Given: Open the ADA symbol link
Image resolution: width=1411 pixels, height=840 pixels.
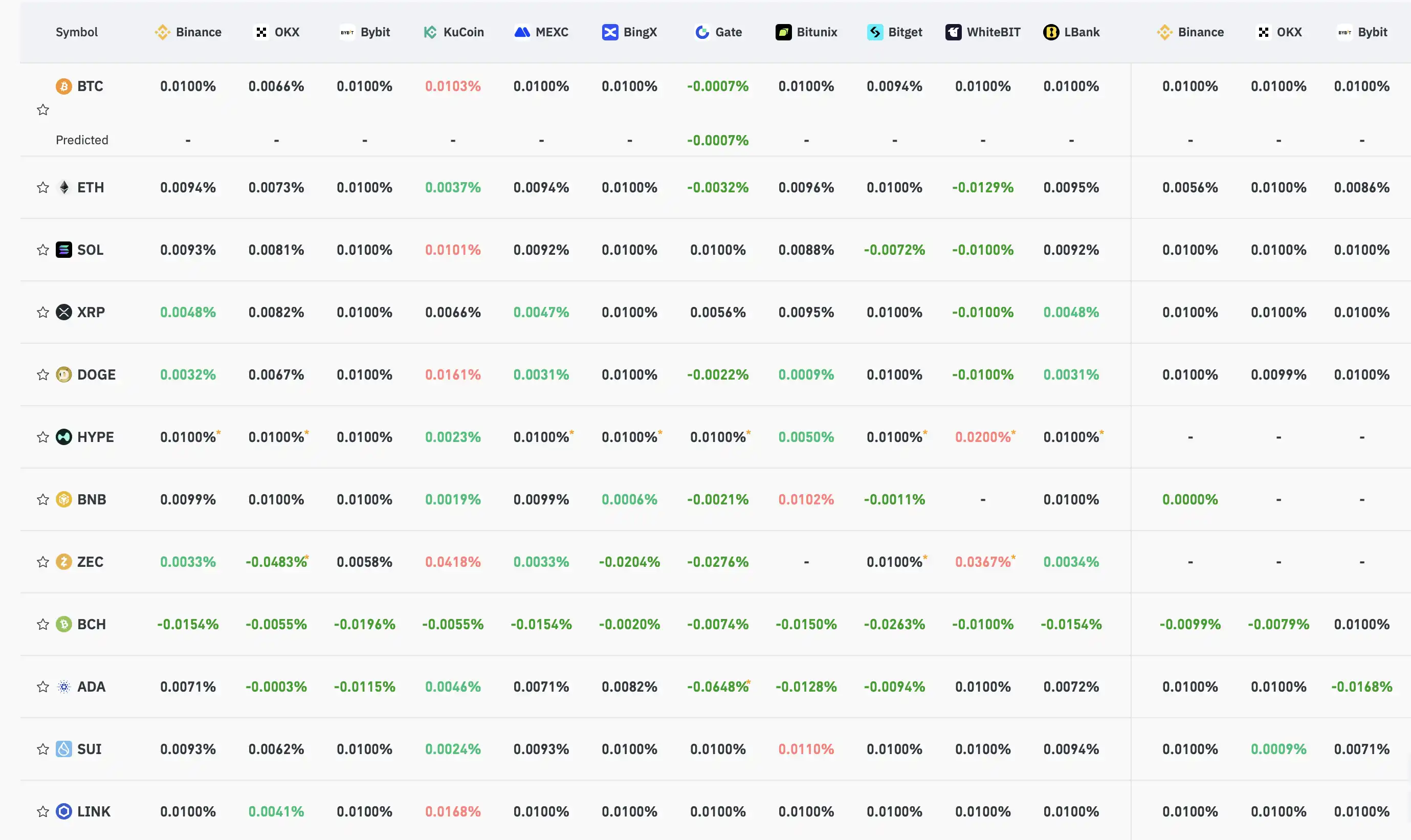Looking at the screenshot, I should (x=91, y=687).
